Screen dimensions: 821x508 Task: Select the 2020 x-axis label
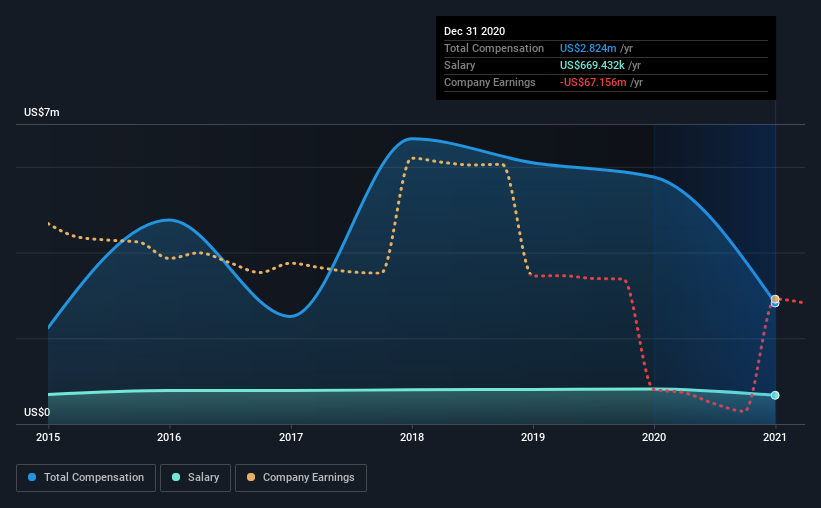point(654,437)
